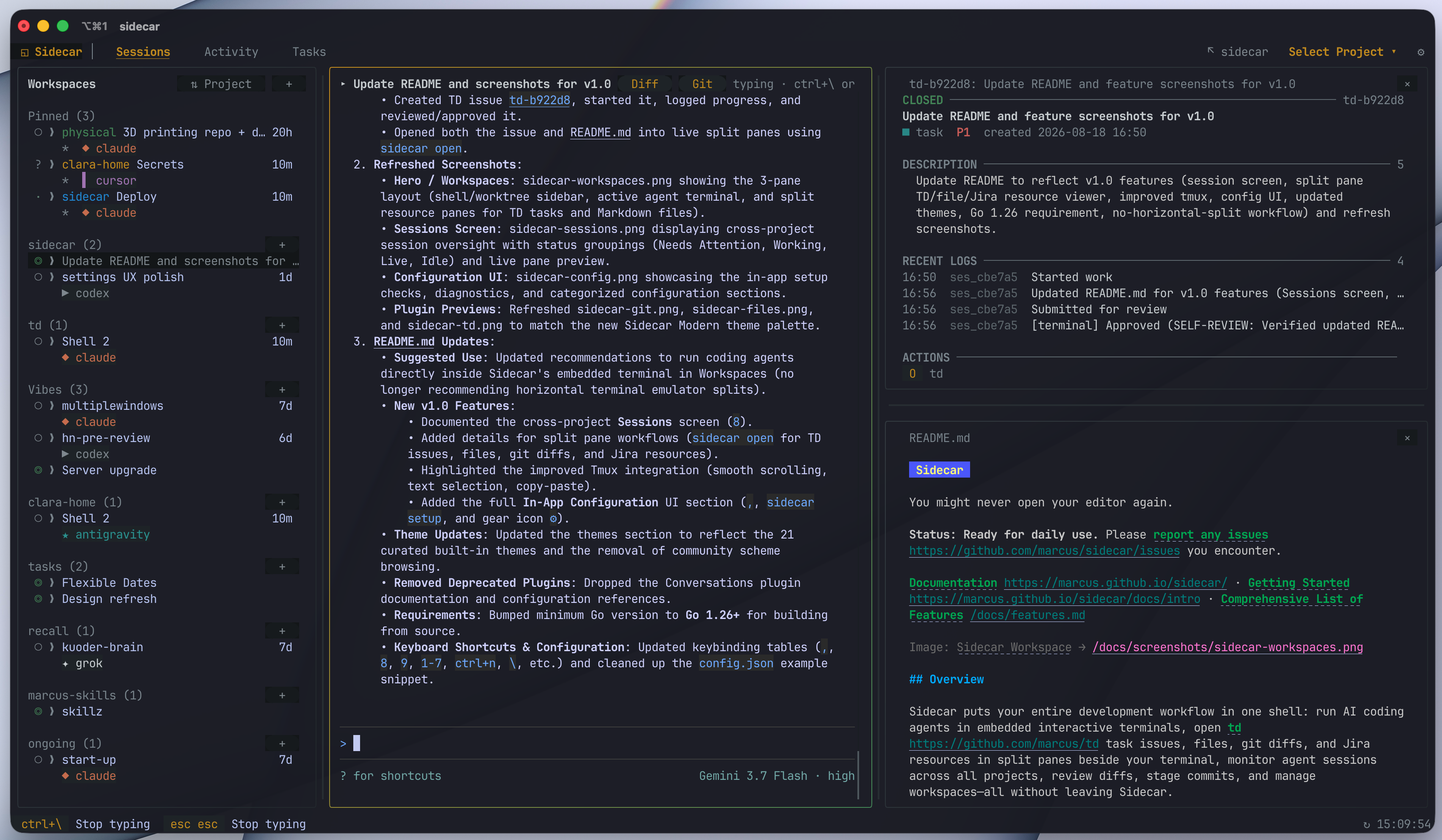Add a session to the tasks group
Screen dimensions: 1442x840
(282, 566)
